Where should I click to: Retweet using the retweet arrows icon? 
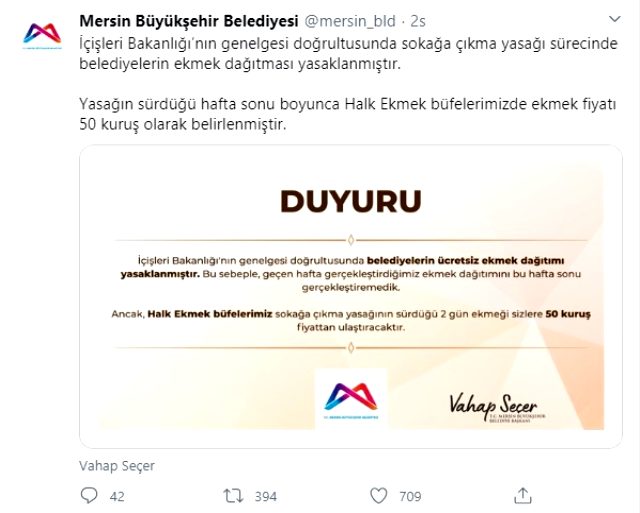[233, 496]
